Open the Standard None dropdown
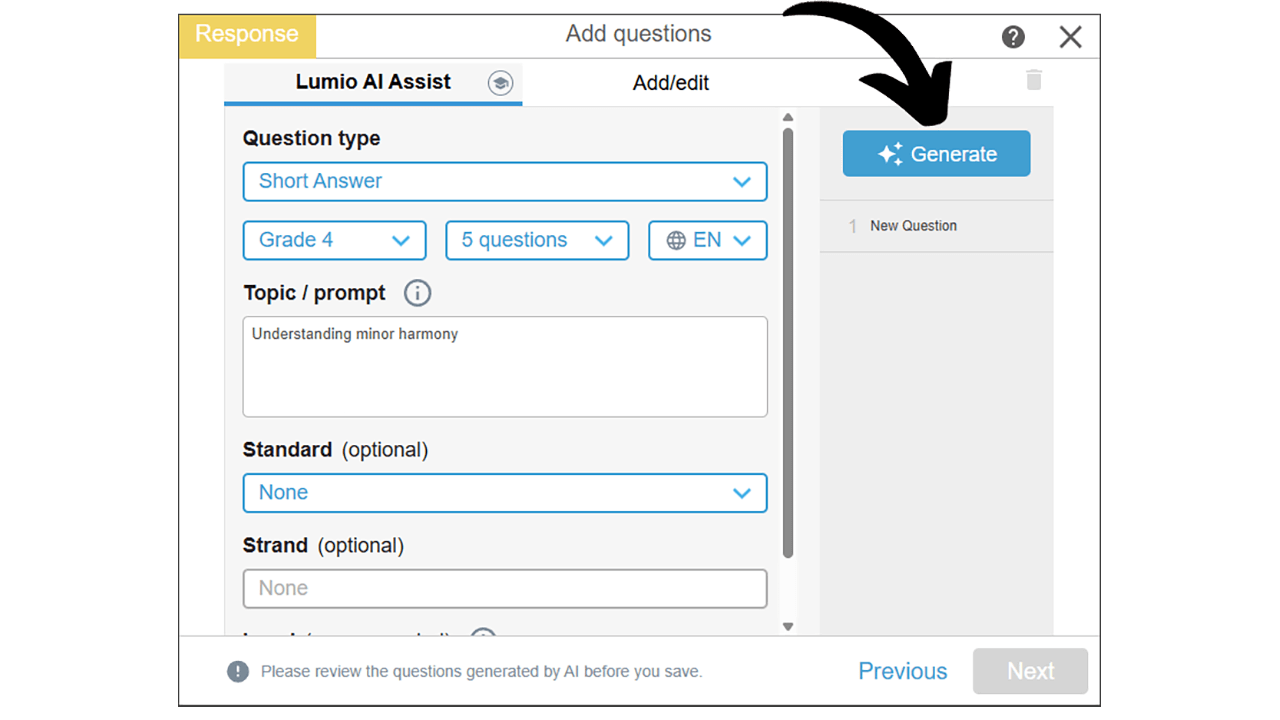This screenshot has width=1280, height=720. [505, 492]
